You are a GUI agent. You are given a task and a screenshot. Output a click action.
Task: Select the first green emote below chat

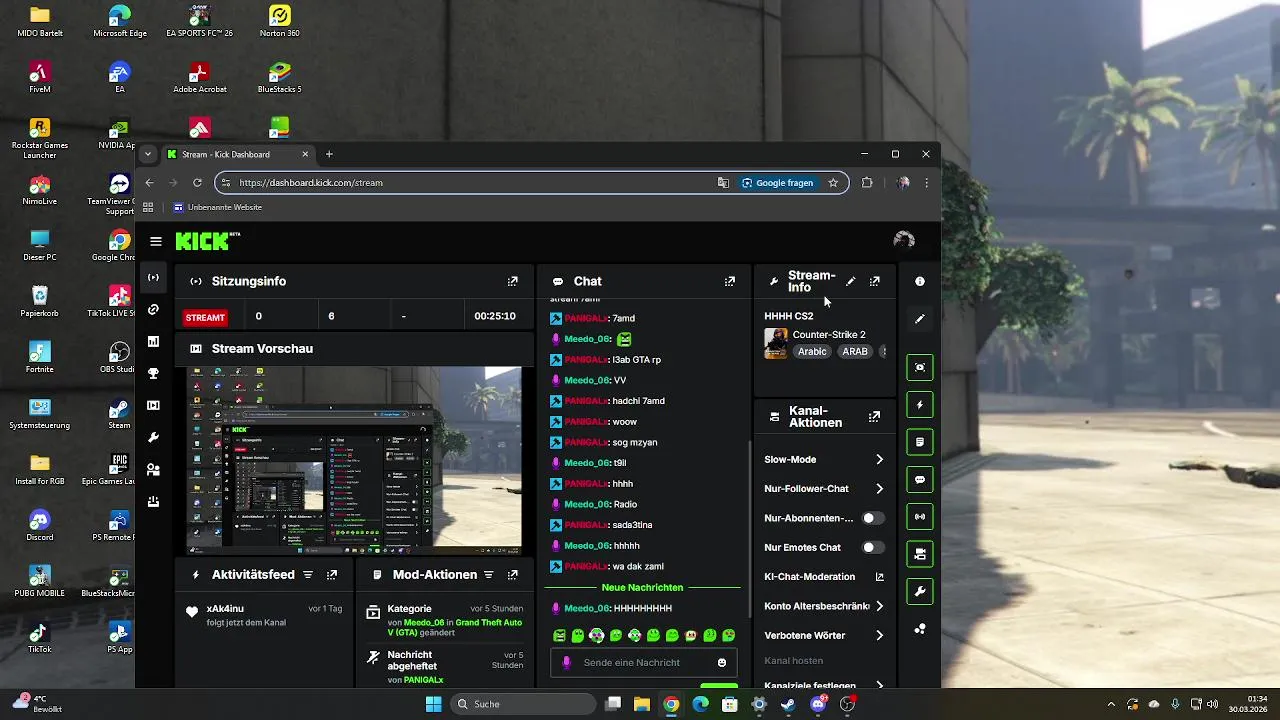559,635
